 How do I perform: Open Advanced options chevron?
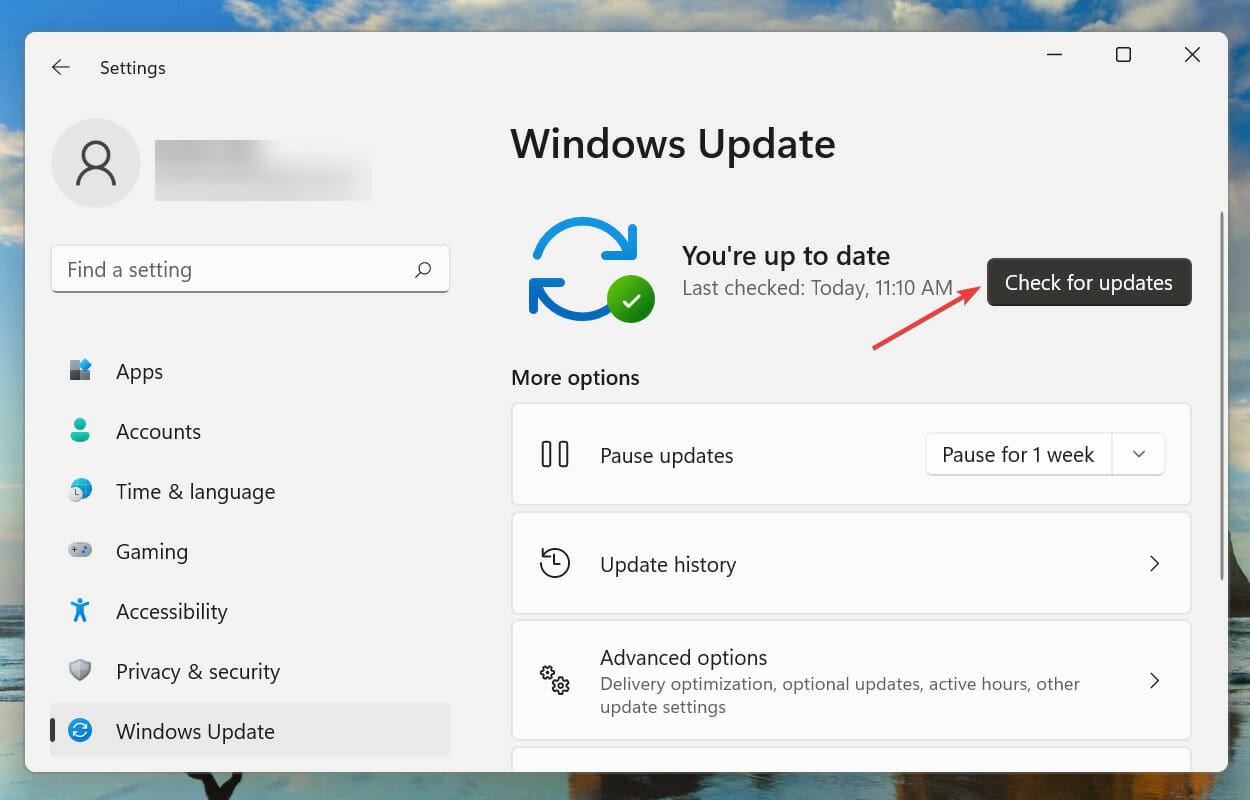1154,681
